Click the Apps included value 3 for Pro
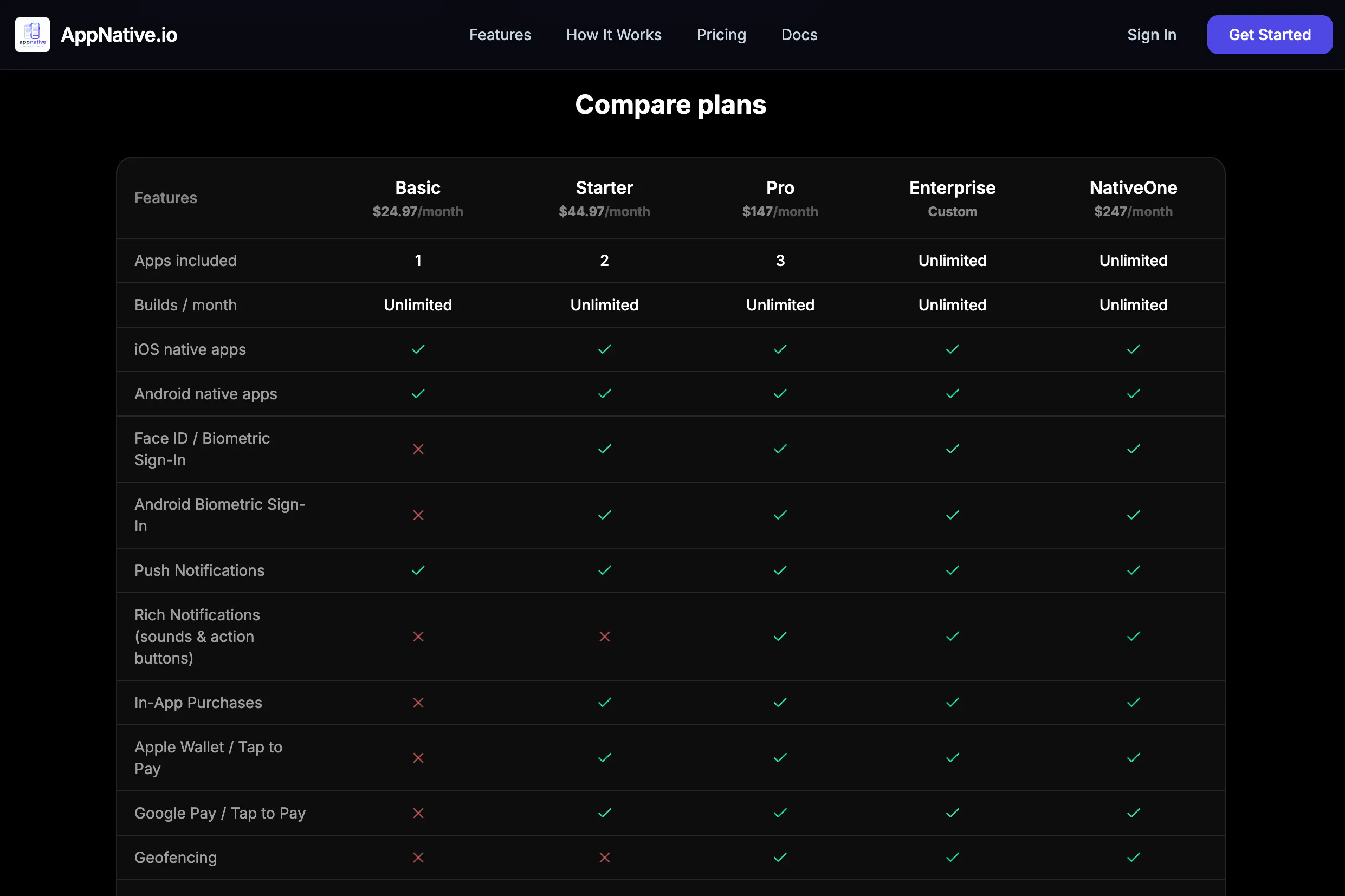The height and width of the screenshot is (896, 1345). [x=780, y=261]
